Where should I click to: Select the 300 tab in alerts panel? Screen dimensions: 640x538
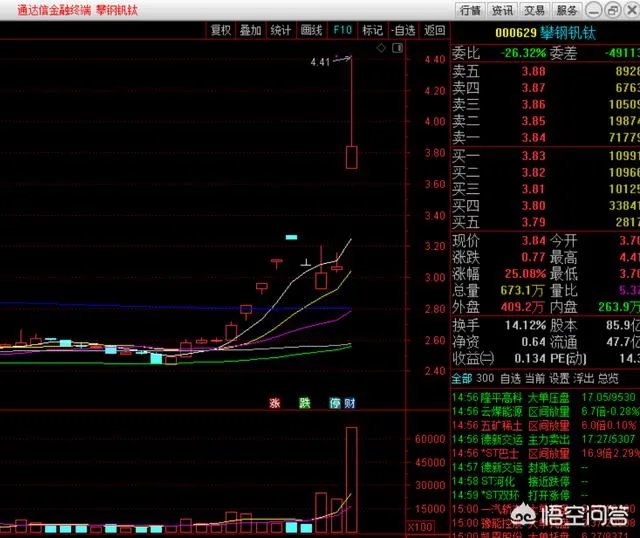click(485, 378)
